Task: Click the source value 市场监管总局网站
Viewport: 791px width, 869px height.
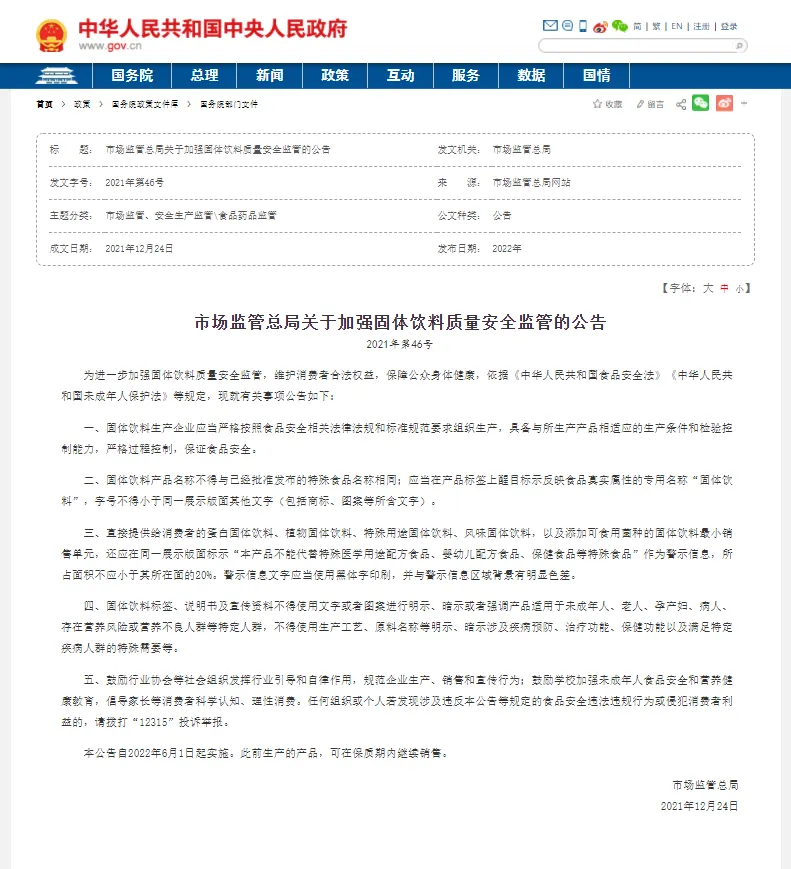Action: [531, 182]
